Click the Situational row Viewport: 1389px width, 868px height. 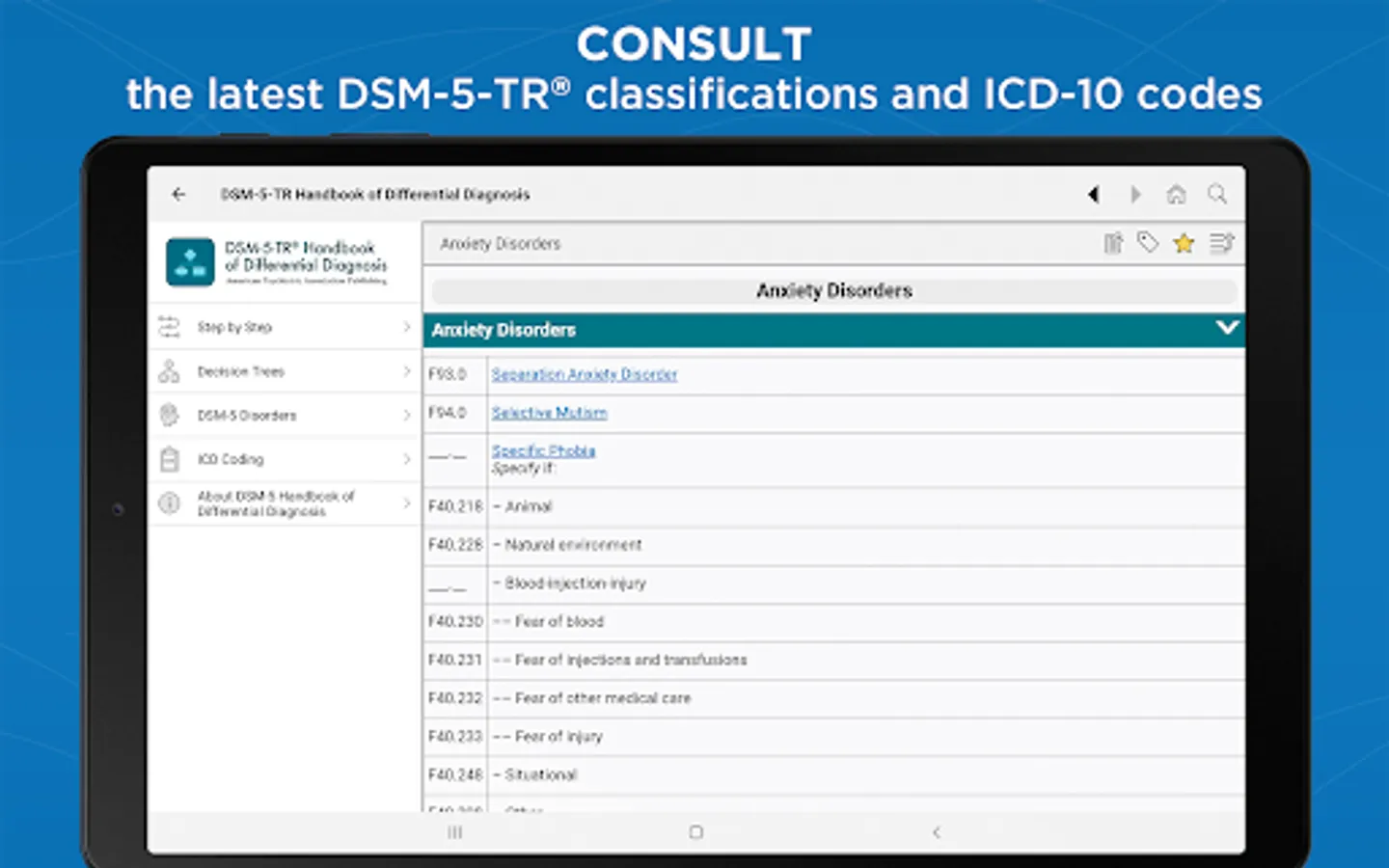(x=865, y=774)
